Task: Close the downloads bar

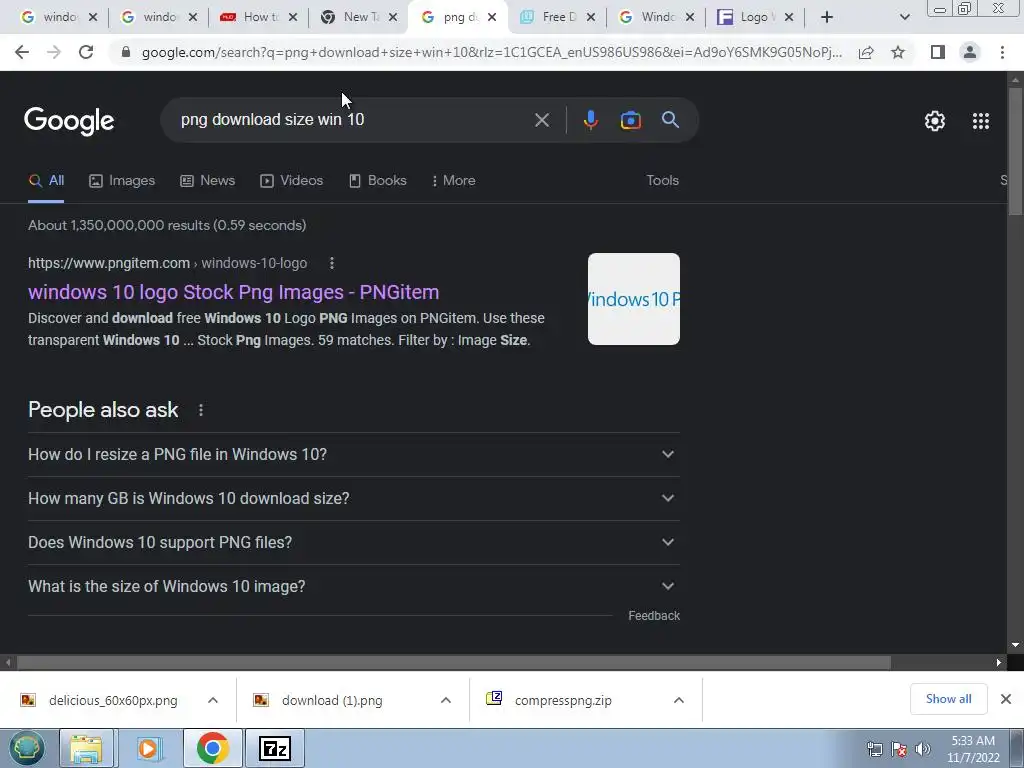Action: pos(1006,699)
